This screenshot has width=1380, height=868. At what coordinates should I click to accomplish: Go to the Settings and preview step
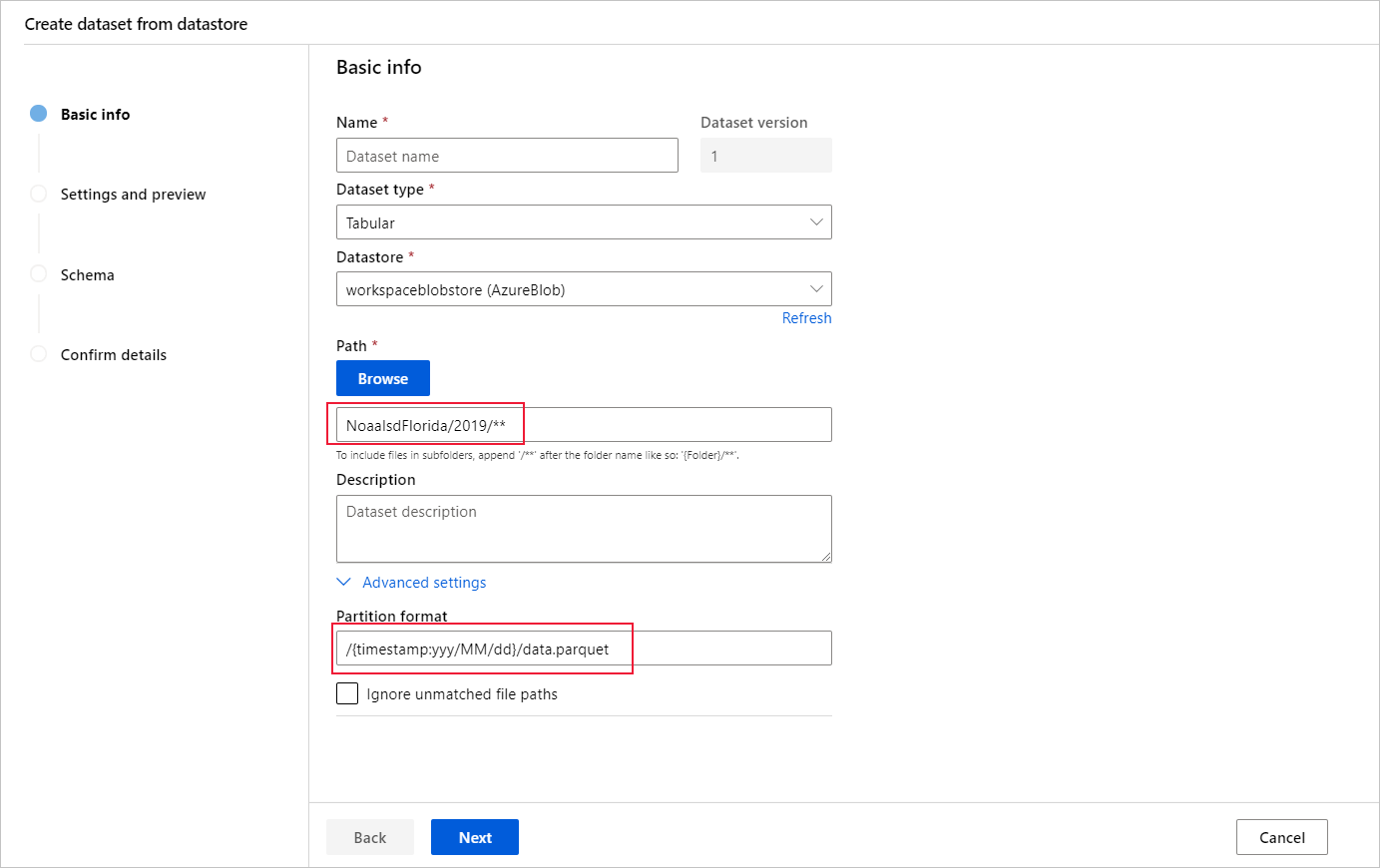pyautogui.click(x=133, y=195)
